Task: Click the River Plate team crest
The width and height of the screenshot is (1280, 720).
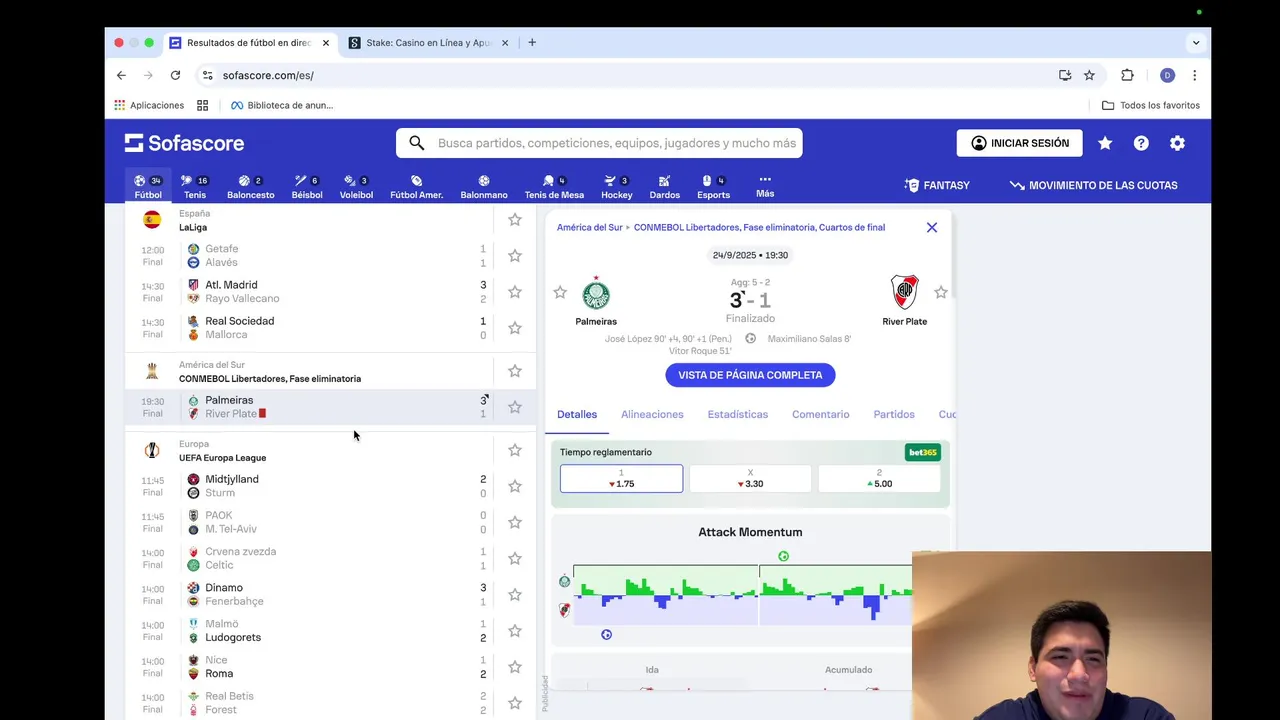Action: tap(904, 293)
